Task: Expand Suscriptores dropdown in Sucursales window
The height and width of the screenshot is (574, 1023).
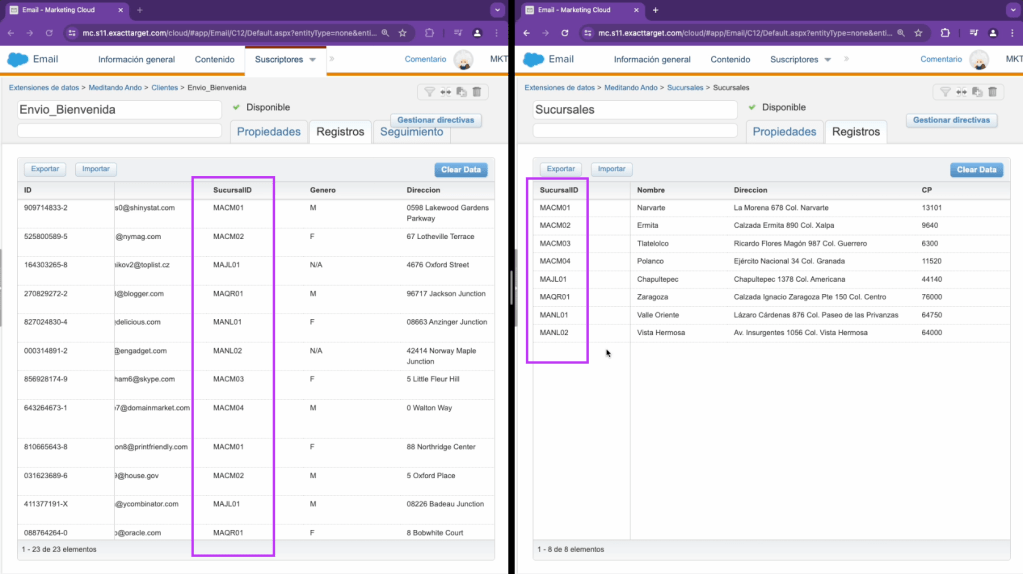Action: pos(828,60)
